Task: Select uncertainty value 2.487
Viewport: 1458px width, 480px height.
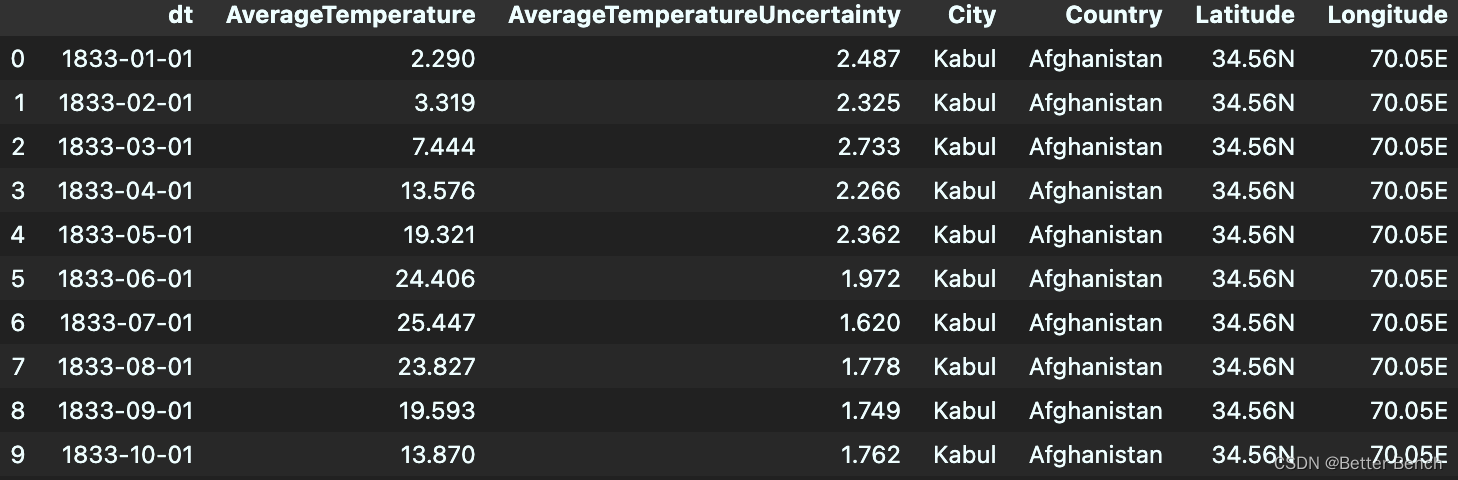Action: 869,59
